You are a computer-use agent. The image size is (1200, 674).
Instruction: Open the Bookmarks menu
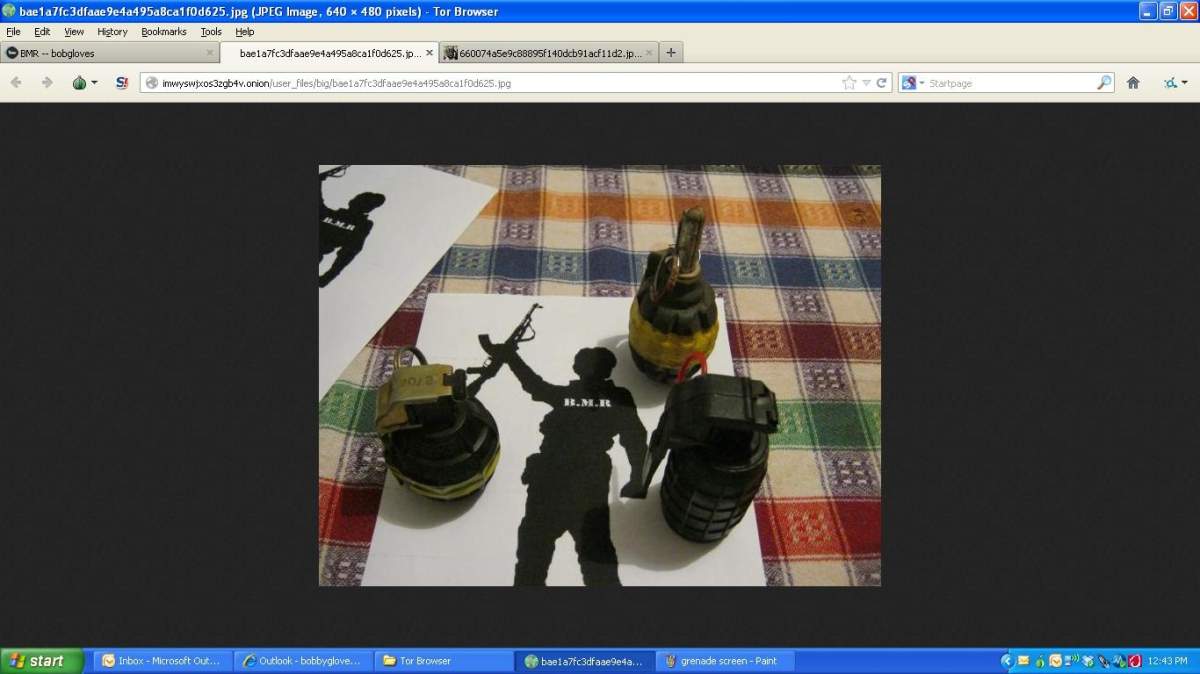pyautogui.click(x=164, y=32)
